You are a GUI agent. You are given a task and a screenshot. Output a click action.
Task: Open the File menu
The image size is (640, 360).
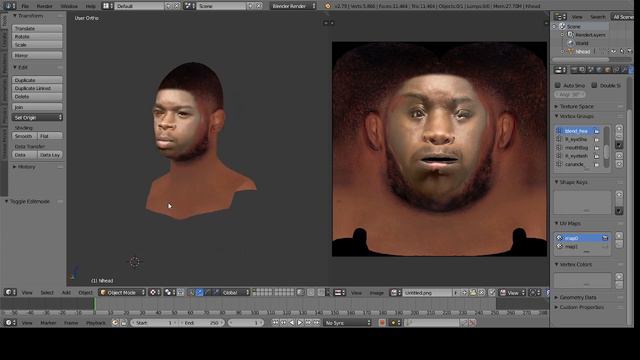click(x=25, y=6)
